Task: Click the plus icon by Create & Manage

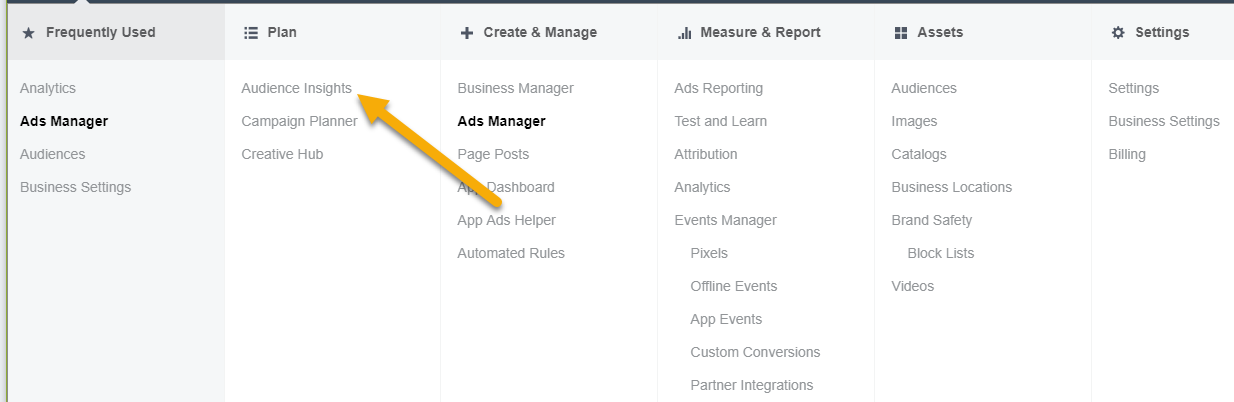Action: pyautogui.click(x=467, y=33)
